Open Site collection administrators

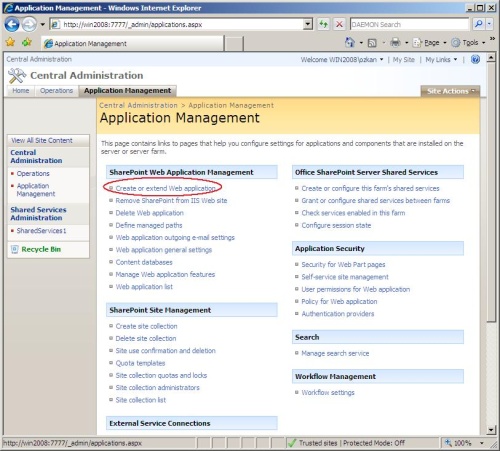[157, 388]
